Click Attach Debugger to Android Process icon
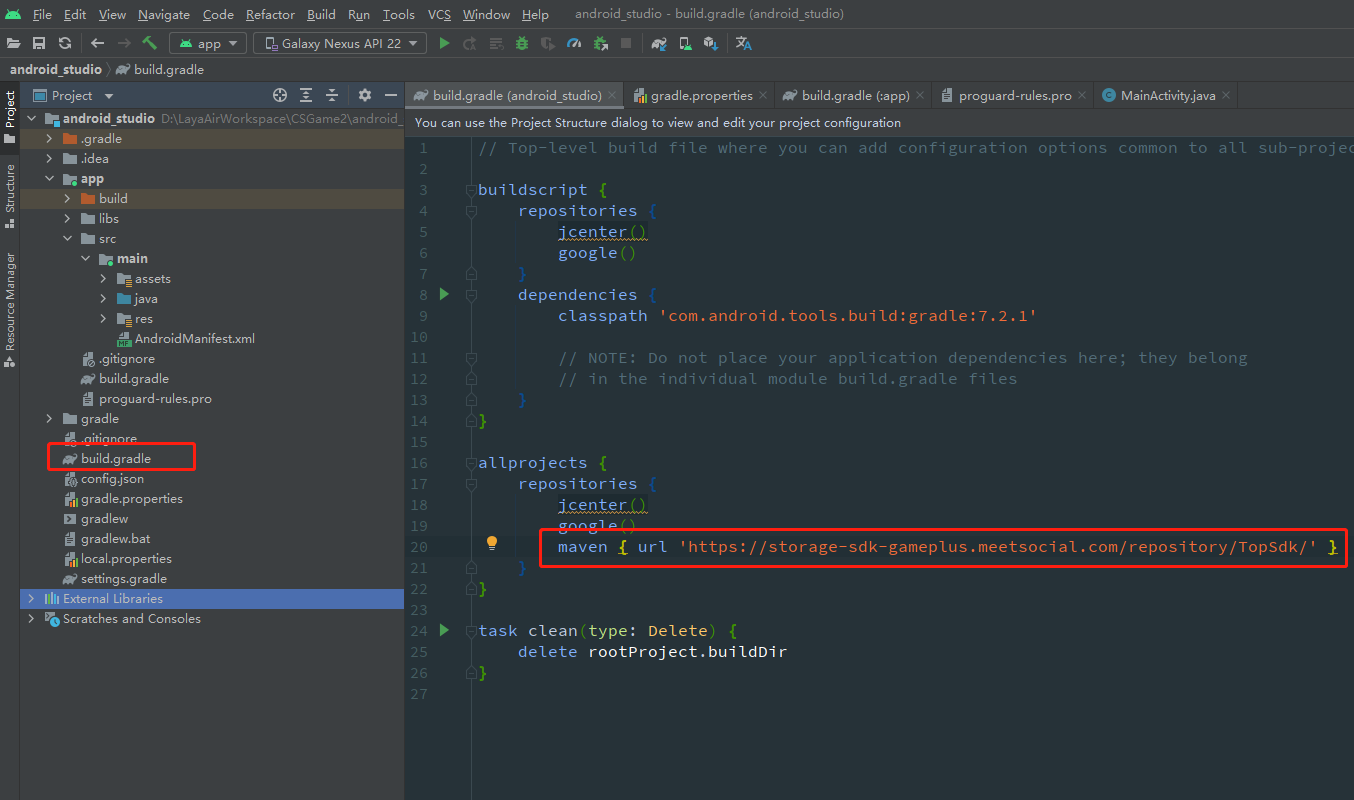Screen dimensions: 1354x800 click(600, 43)
